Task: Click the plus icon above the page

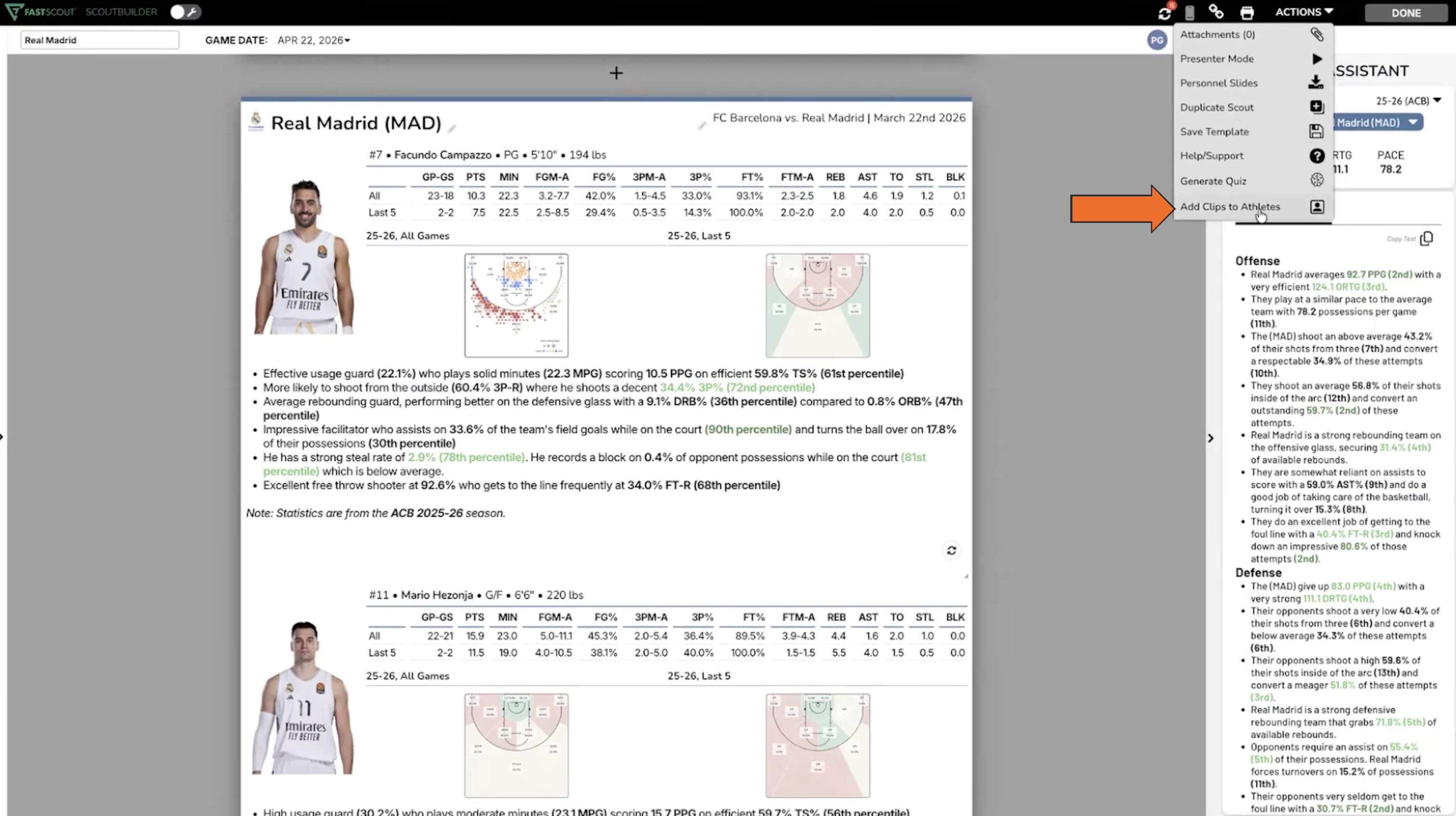Action: 616,73
